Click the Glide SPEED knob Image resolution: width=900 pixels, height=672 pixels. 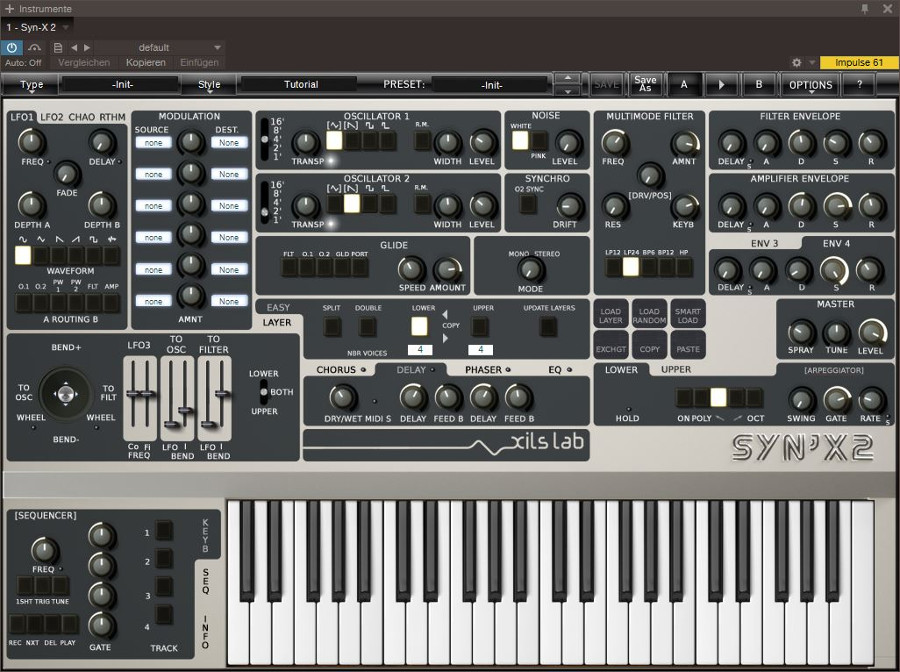tap(411, 269)
